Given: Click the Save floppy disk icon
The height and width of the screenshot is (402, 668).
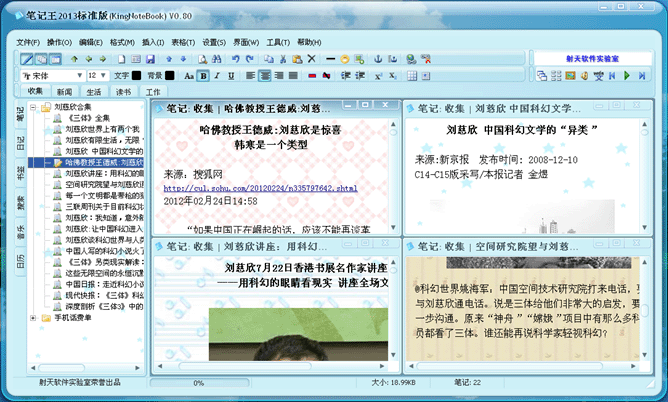Looking at the screenshot, I should click(x=149, y=59).
